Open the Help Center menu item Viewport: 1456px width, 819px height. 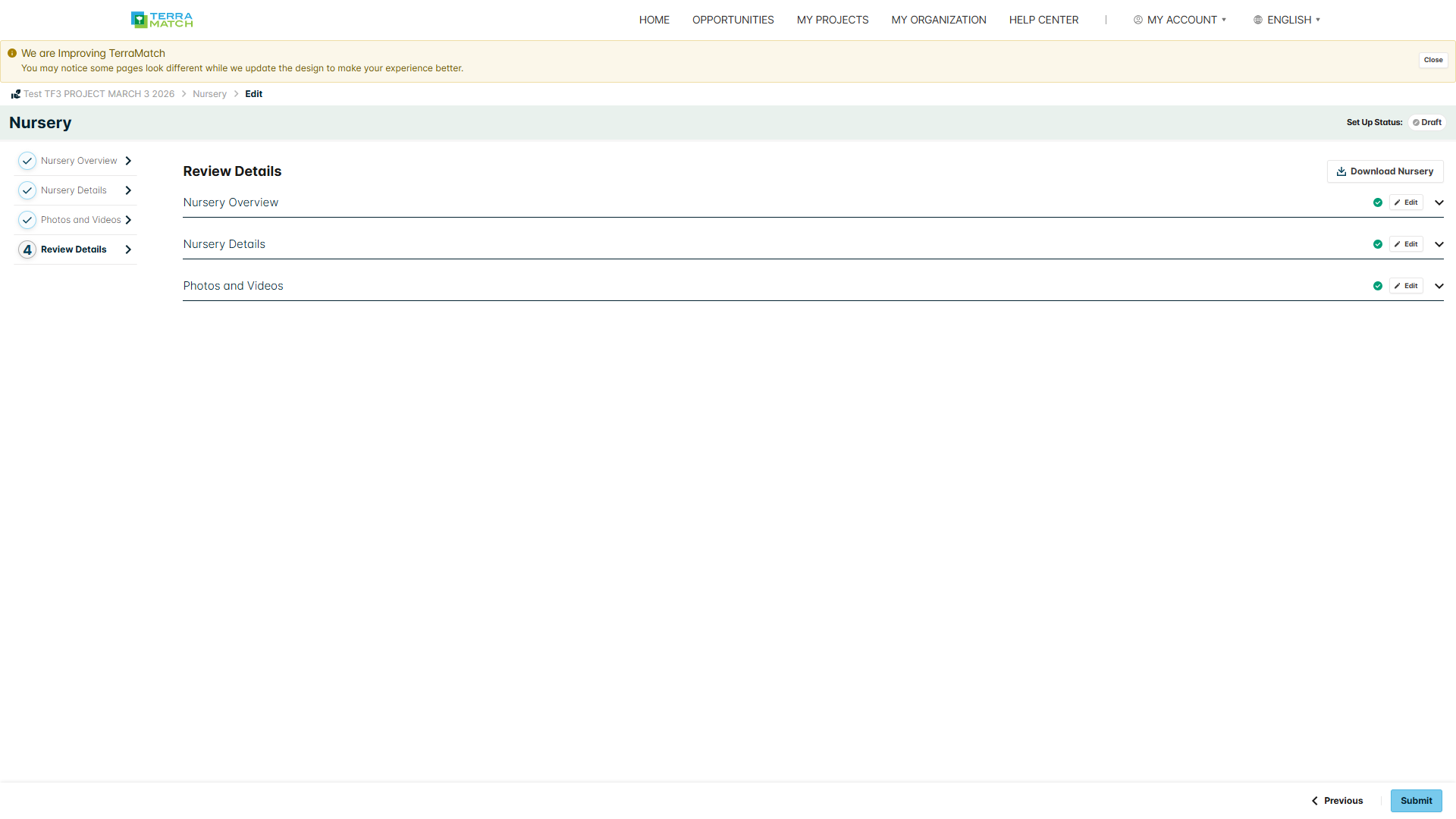coord(1043,20)
